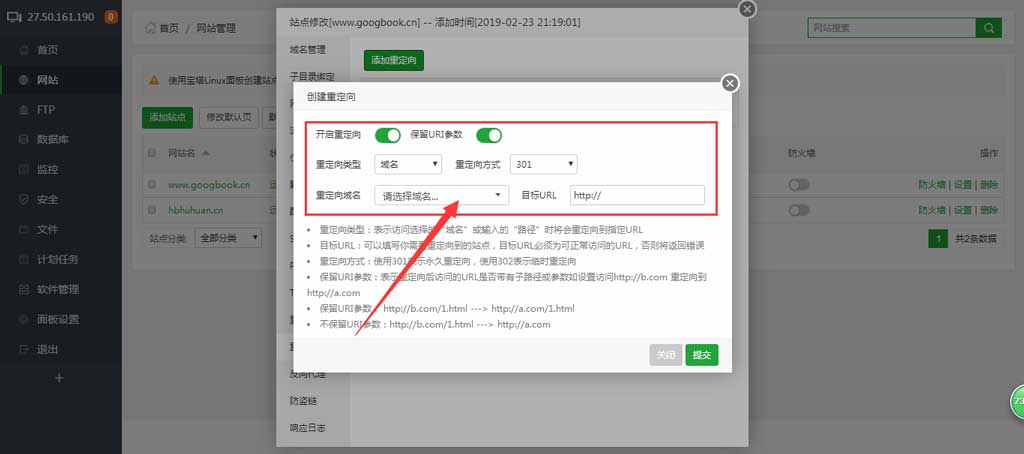The image size is (1024, 454).
Task: Click the 添加站点 button
Action: pyautogui.click(x=168, y=118)
